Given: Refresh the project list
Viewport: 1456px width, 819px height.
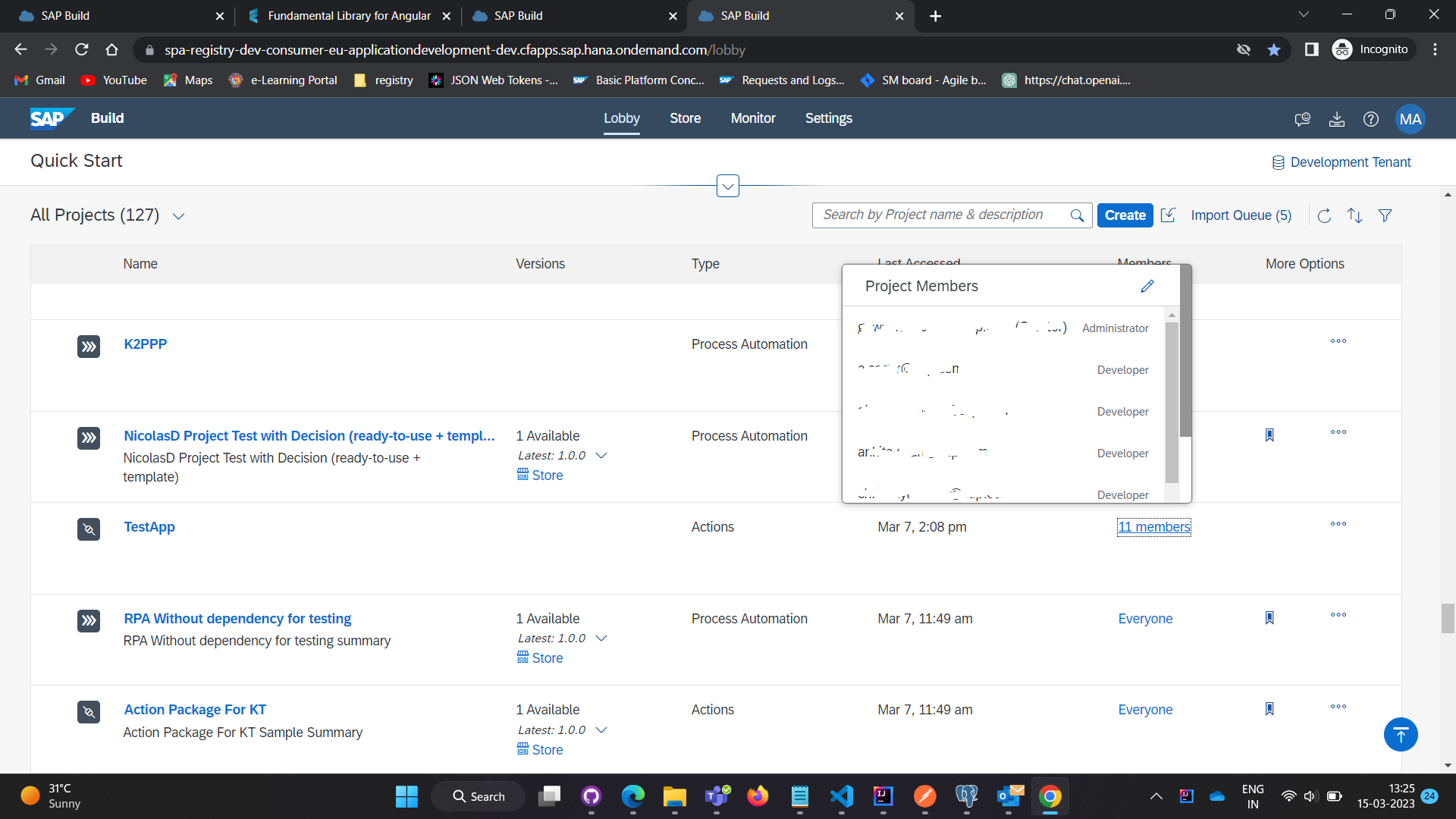Looking at the screenshot, I should [x=1325, y=215].
